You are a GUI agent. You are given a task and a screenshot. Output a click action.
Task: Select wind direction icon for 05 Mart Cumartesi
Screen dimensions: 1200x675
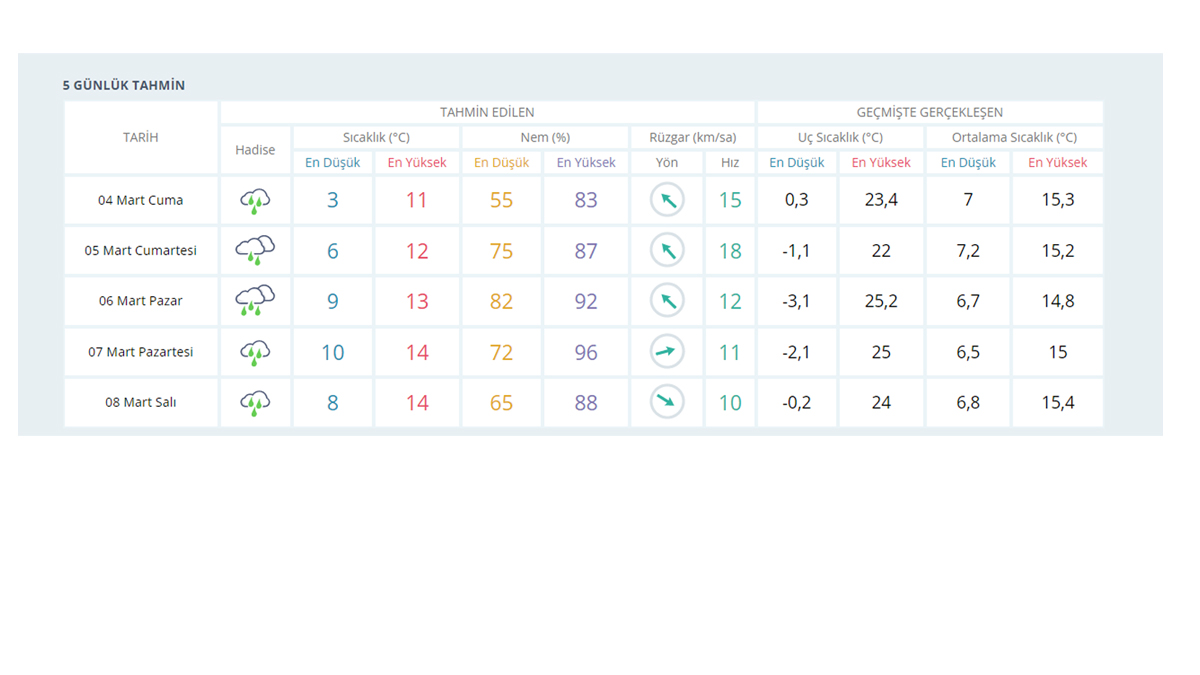point(667,251)
